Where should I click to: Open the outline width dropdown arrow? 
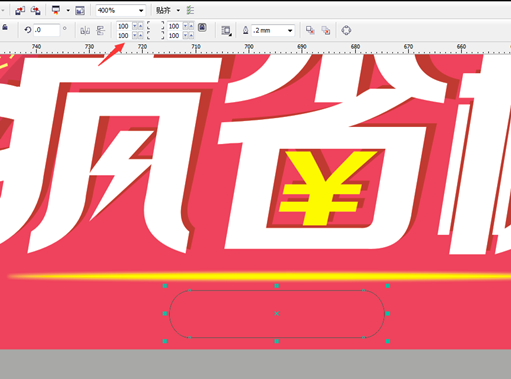click(290, 31)
